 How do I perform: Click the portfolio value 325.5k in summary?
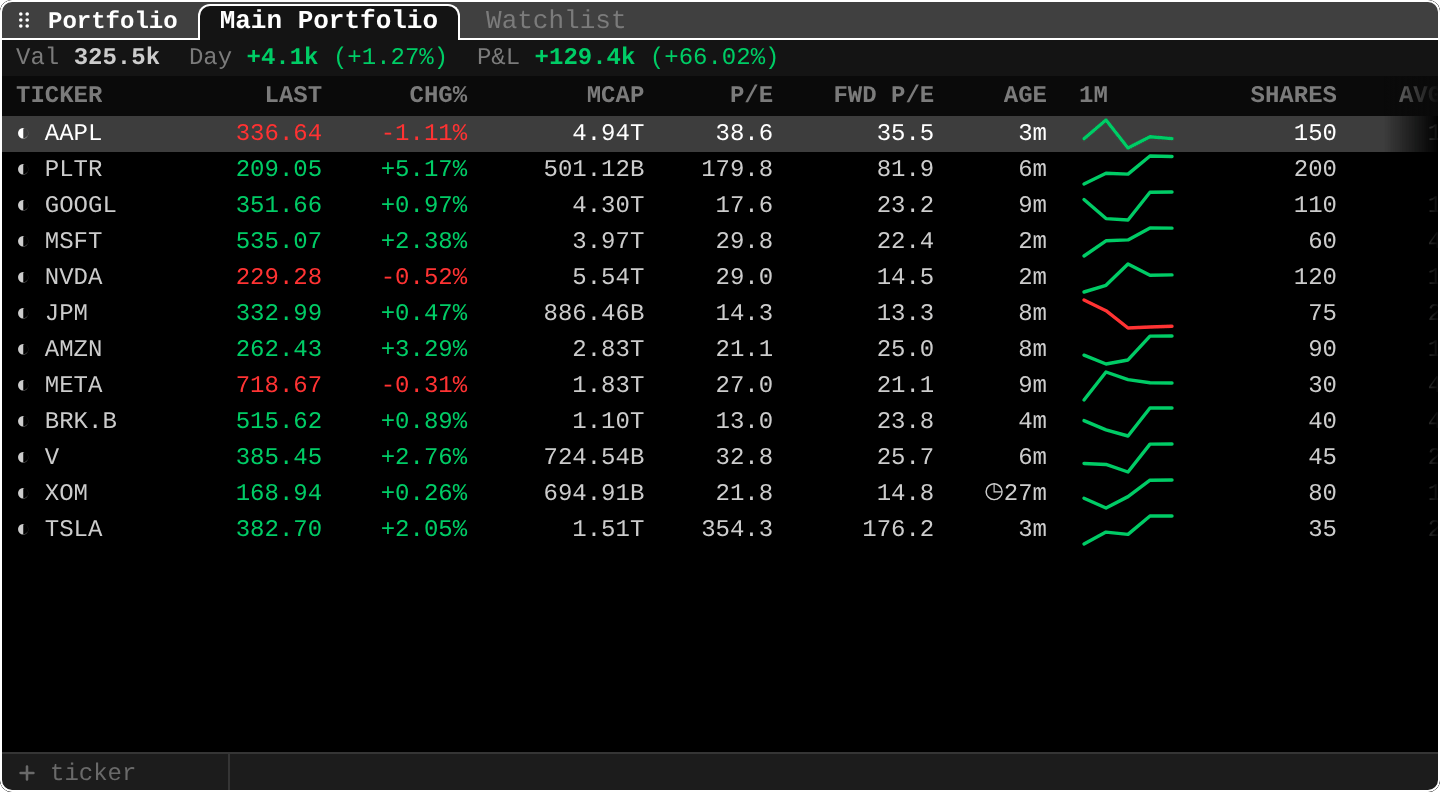(117, 57)
